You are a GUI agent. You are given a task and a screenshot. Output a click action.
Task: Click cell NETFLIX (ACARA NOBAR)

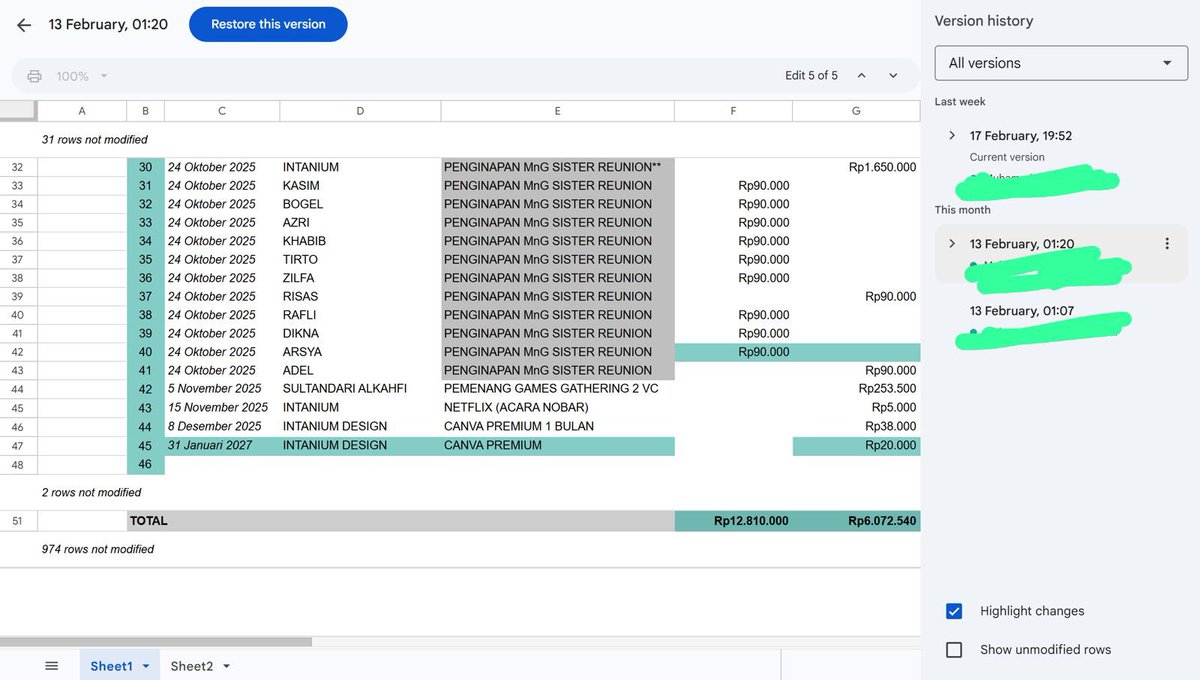(x=558, y=408)
